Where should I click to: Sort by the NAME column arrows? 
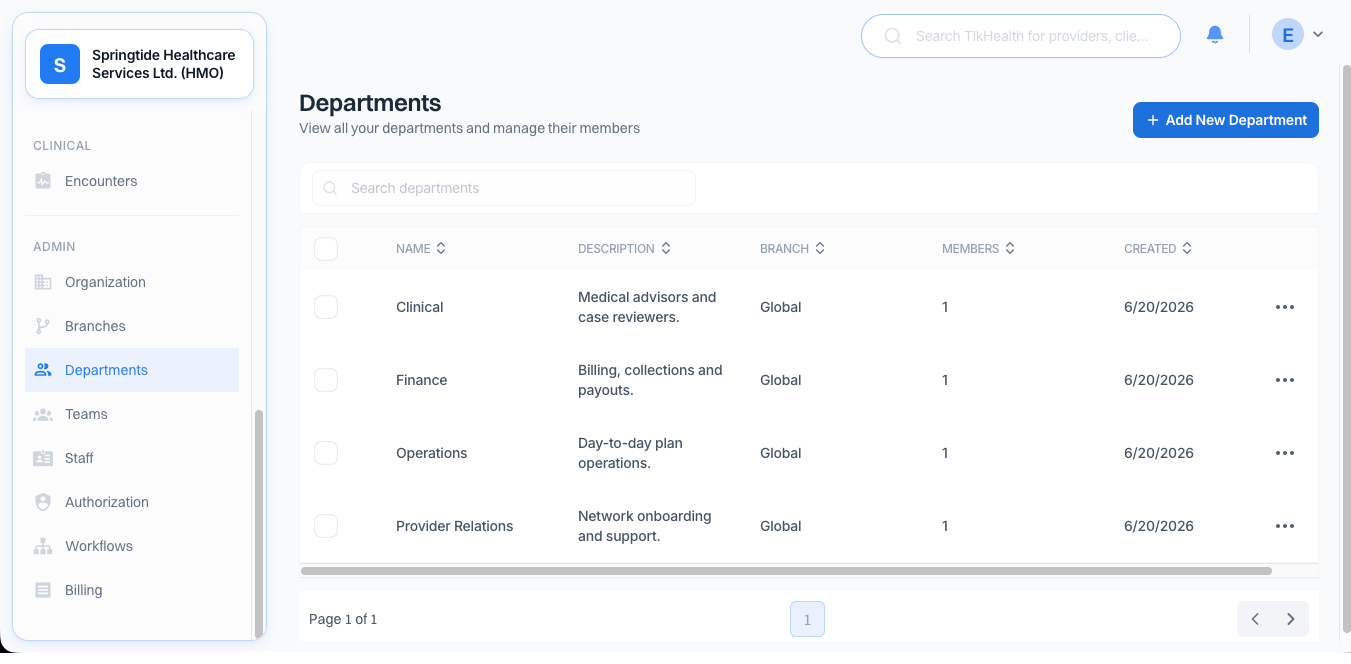441,248
